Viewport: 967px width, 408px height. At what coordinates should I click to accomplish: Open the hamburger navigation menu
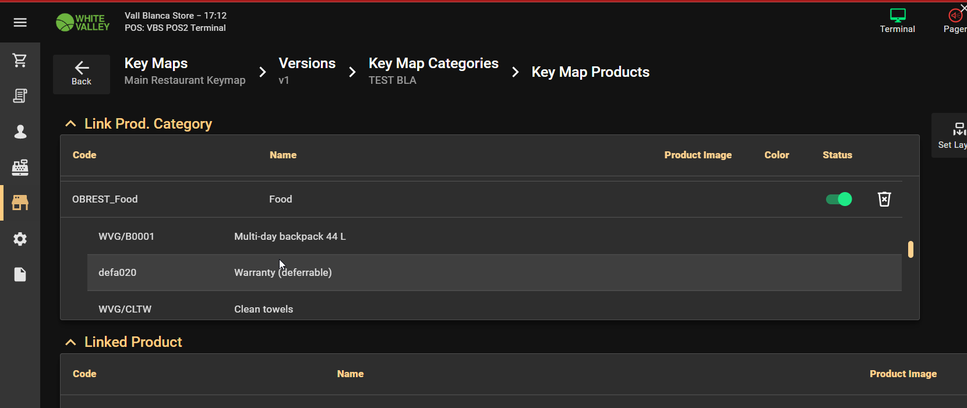pos(20,21)
